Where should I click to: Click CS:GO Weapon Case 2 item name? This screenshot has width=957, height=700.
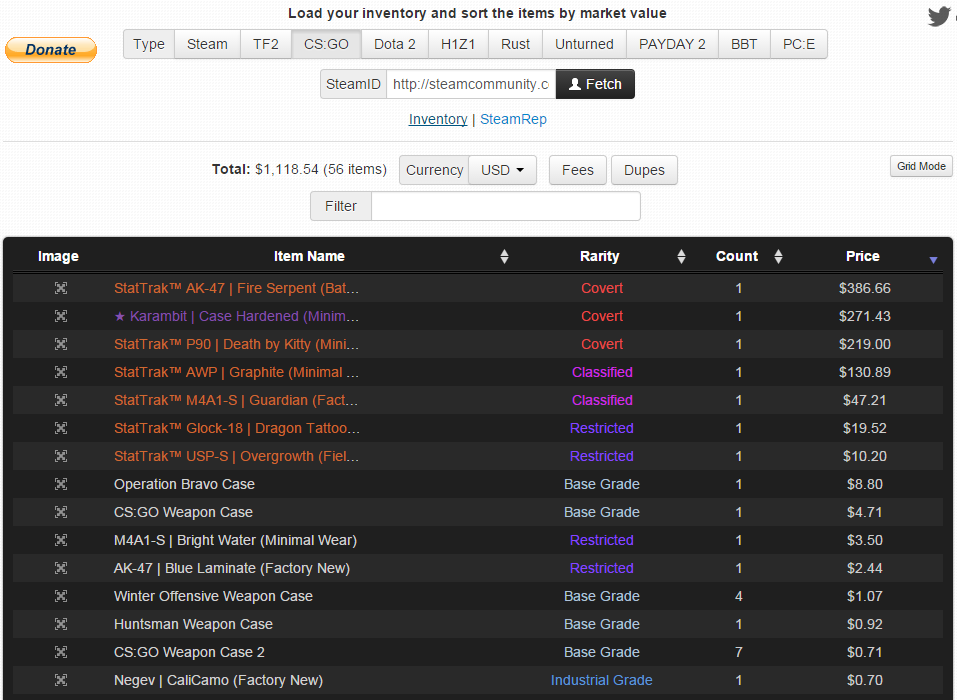click(x=189, y=653)
